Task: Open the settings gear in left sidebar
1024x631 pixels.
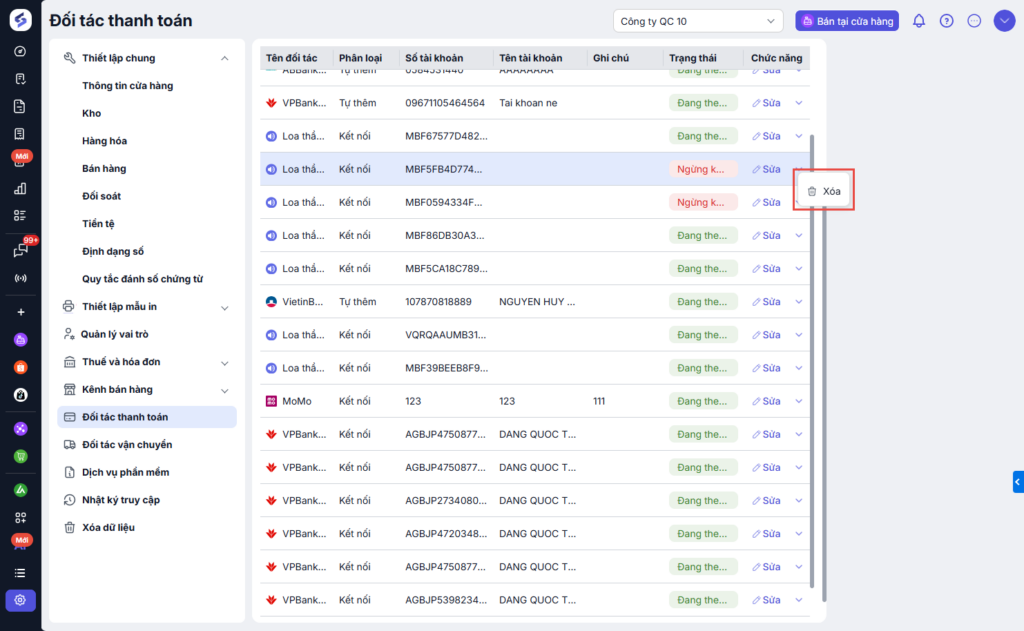Action: (x=20, y=600)
